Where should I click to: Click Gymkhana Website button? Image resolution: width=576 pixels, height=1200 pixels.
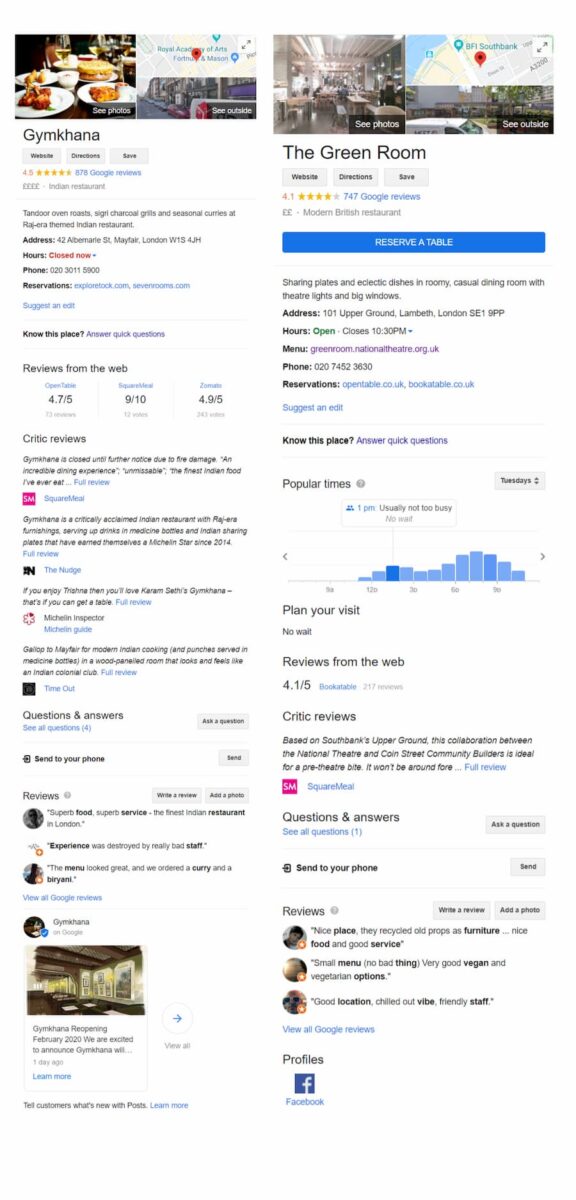(42, 156)
